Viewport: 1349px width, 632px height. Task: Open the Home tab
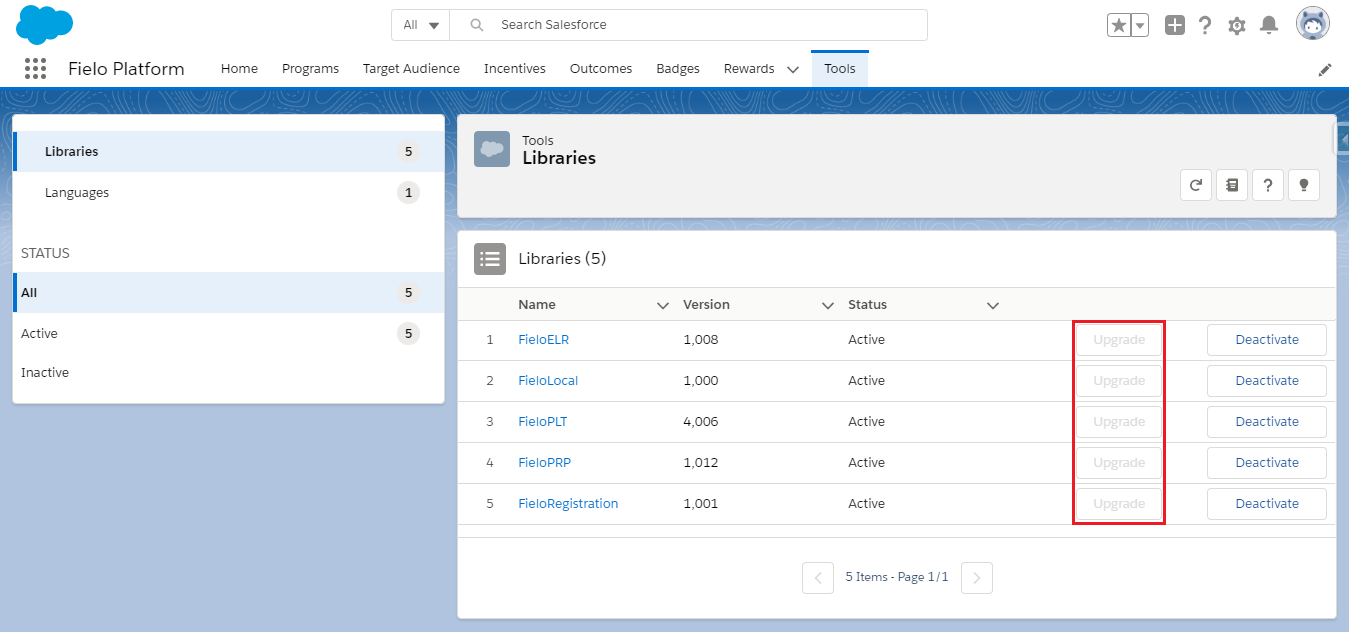pos(239,69)
